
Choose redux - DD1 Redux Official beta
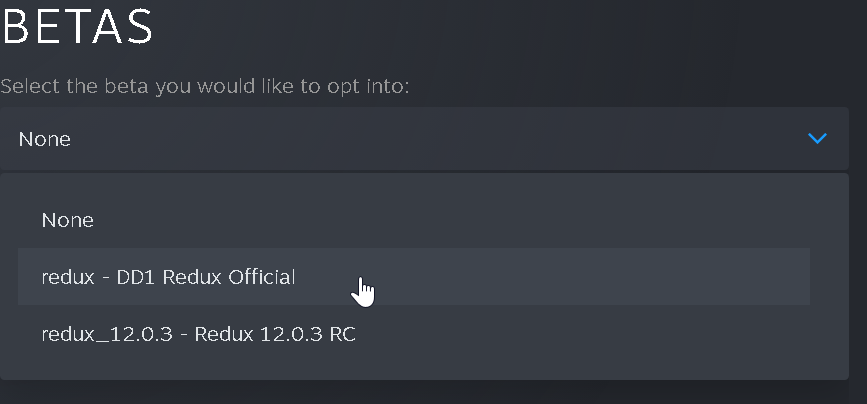click(x=168, y=277)
